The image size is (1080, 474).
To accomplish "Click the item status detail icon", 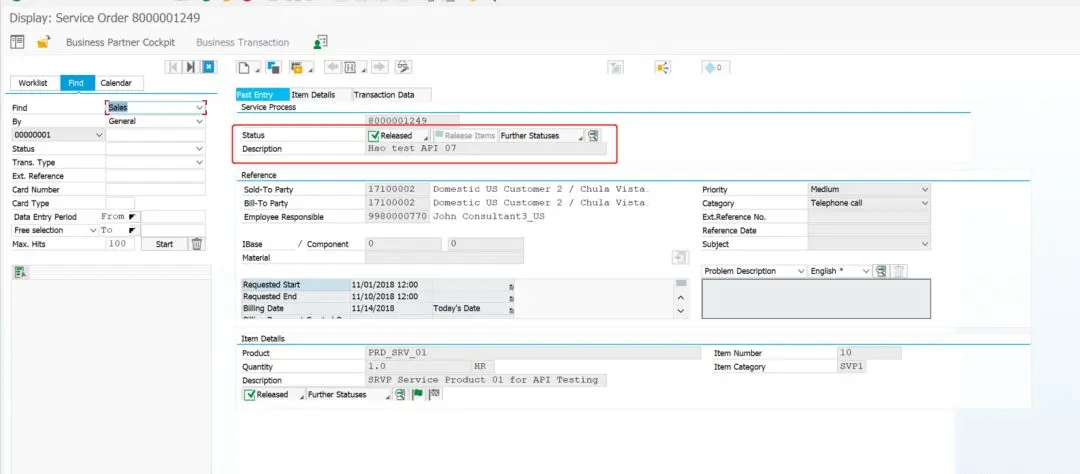I will pyautogui.click(x=400, y=395).
